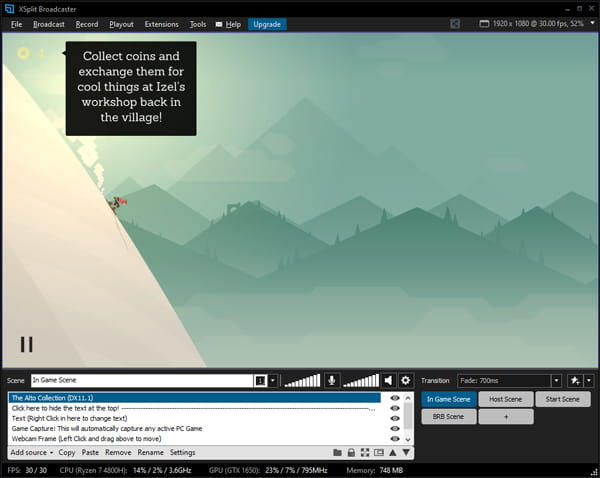Viewport: 600px width, 478px height.
Task: Click the coin counter icon in game
Action: click(x=23, y=53)
